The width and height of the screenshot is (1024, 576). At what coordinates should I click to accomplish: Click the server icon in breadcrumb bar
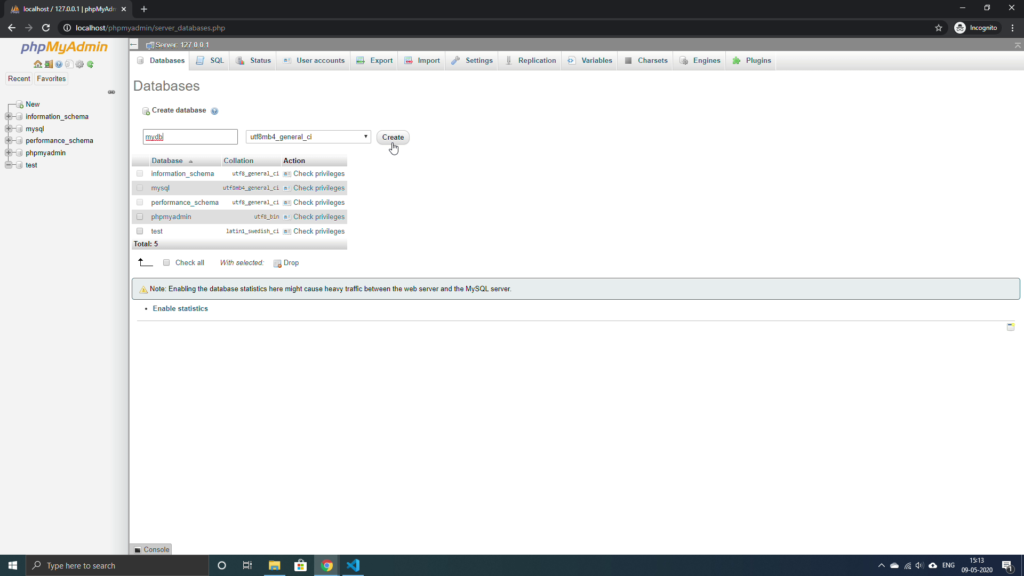click(x=150, y=45)
